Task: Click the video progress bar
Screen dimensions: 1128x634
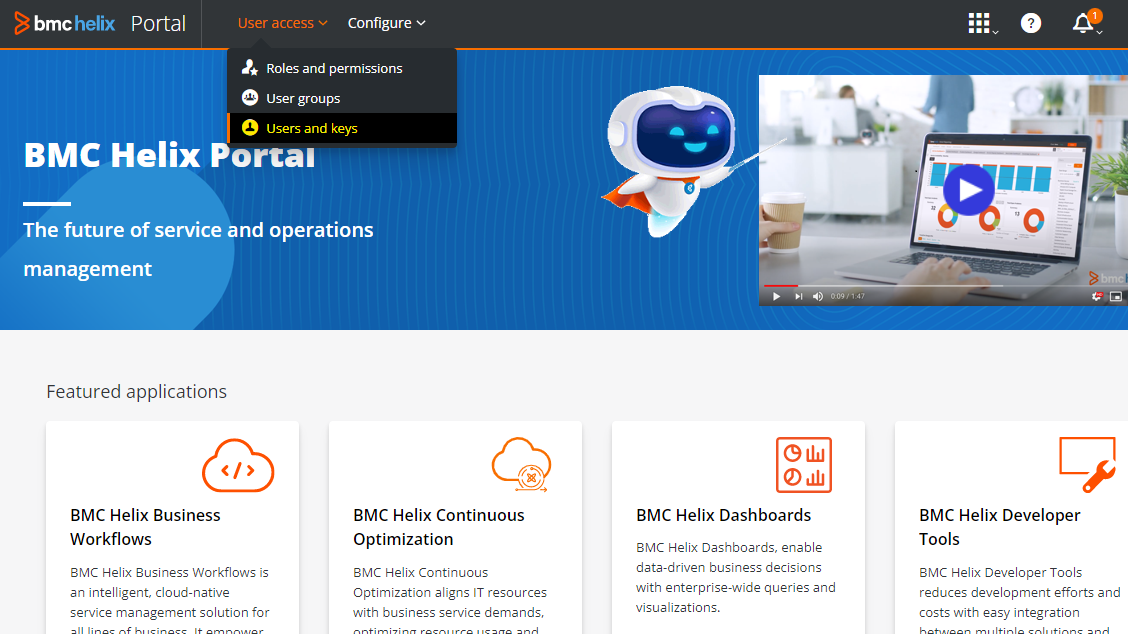Action: (x=943, y=286)
